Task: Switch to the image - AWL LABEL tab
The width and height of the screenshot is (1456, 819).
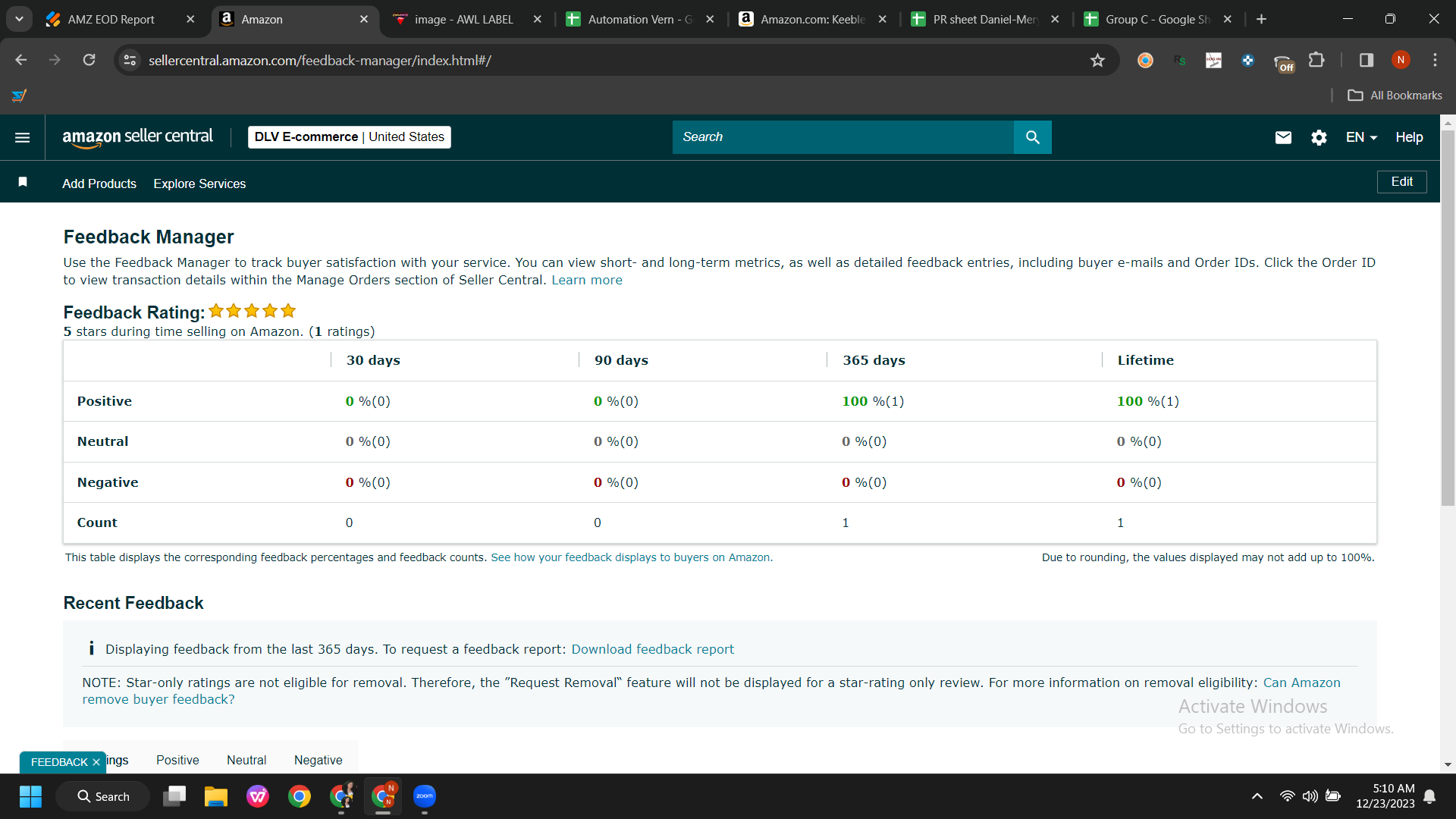Action: tap(463, 19)
